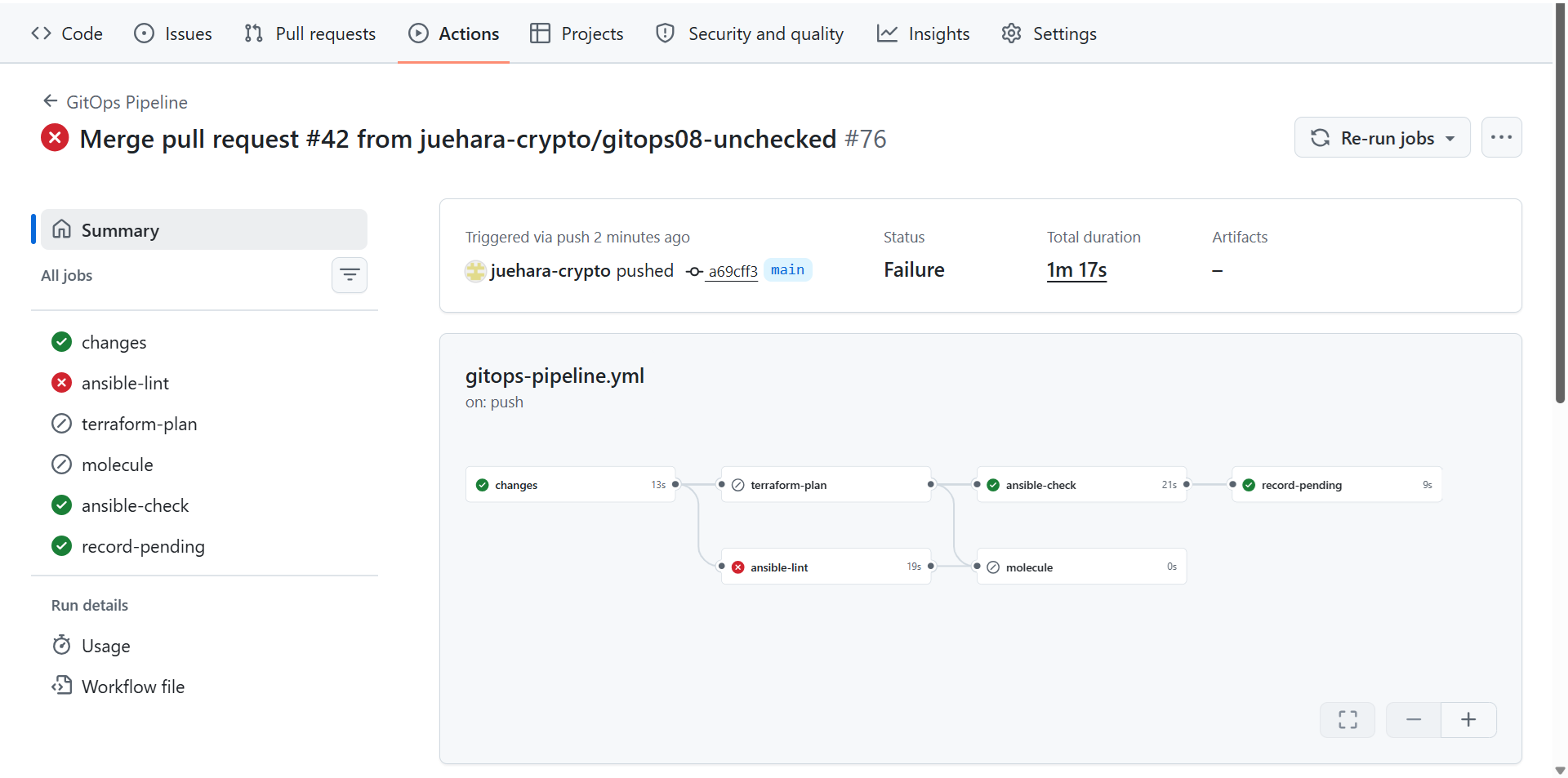Click the filter jobs icon button
Screen dimensions: 1568x778
350,275
